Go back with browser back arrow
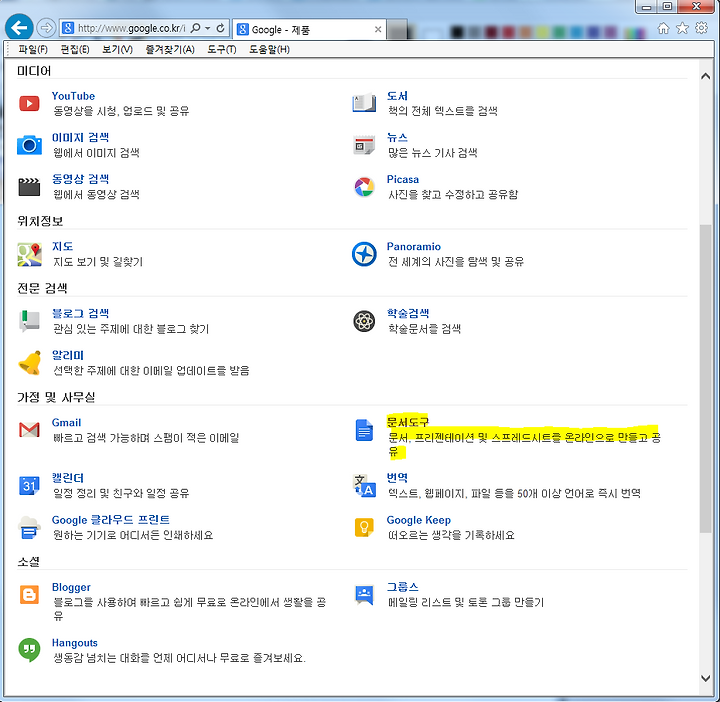Image resolution: width=720 pixels, height=702 pixels. (x=19, y=28)
